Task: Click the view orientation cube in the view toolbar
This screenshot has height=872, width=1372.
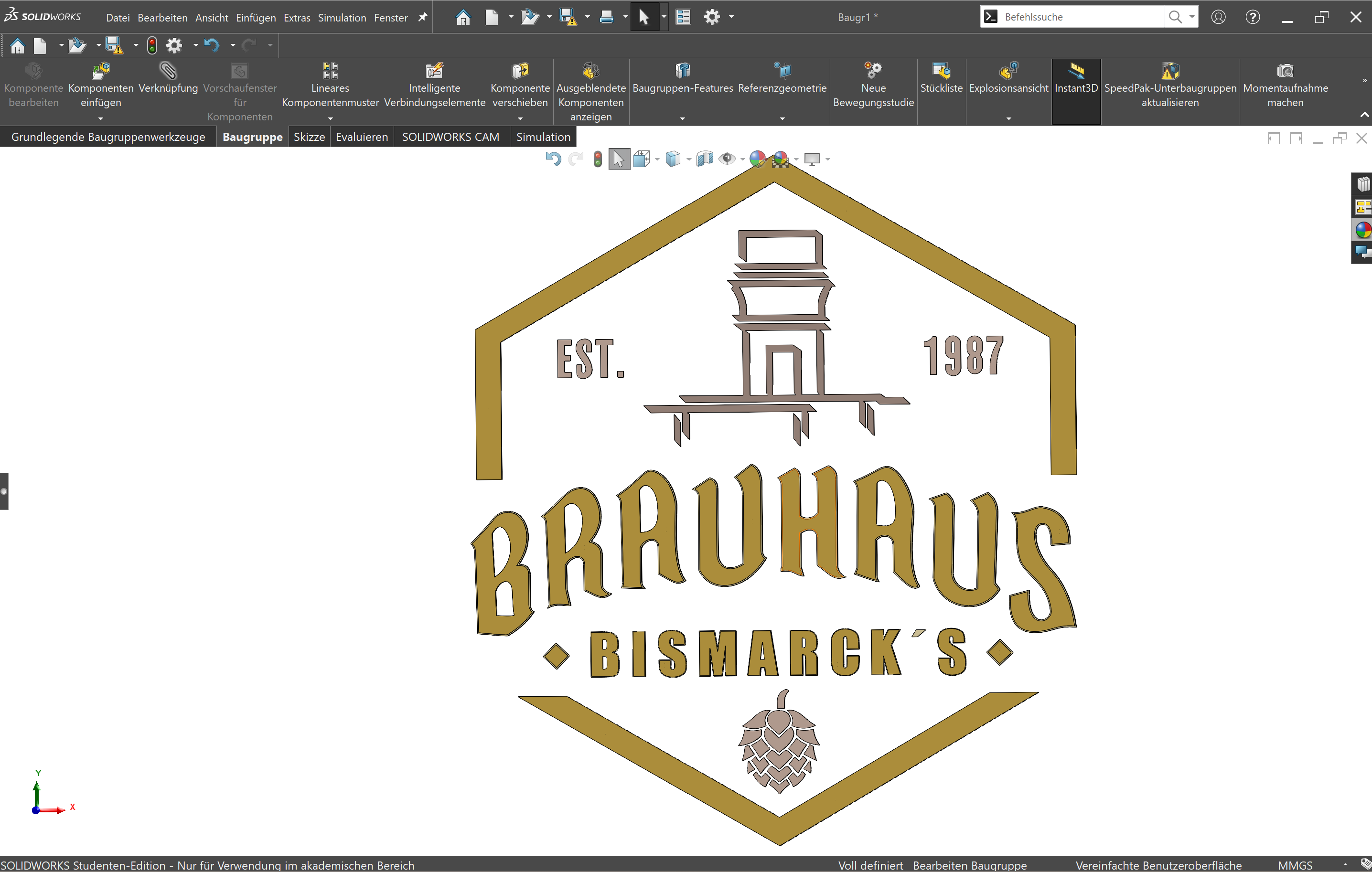Action: tap(642, 159)
